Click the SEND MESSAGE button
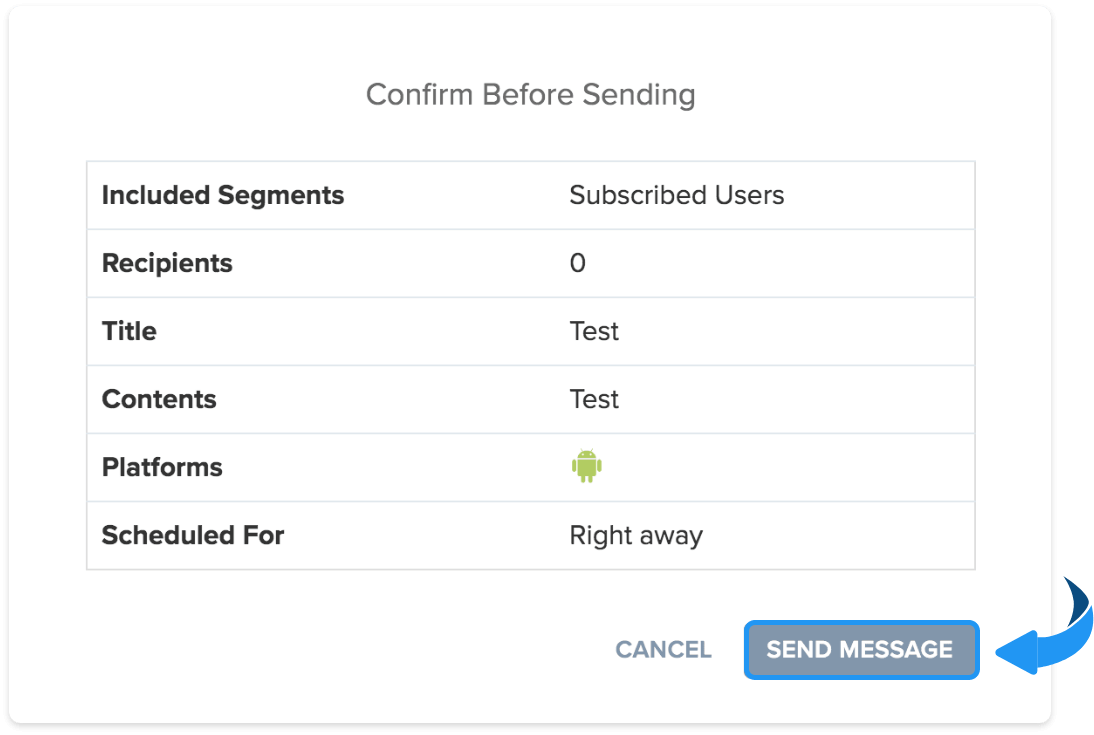This screenshot has height=735, width=1094. (862, 649)
